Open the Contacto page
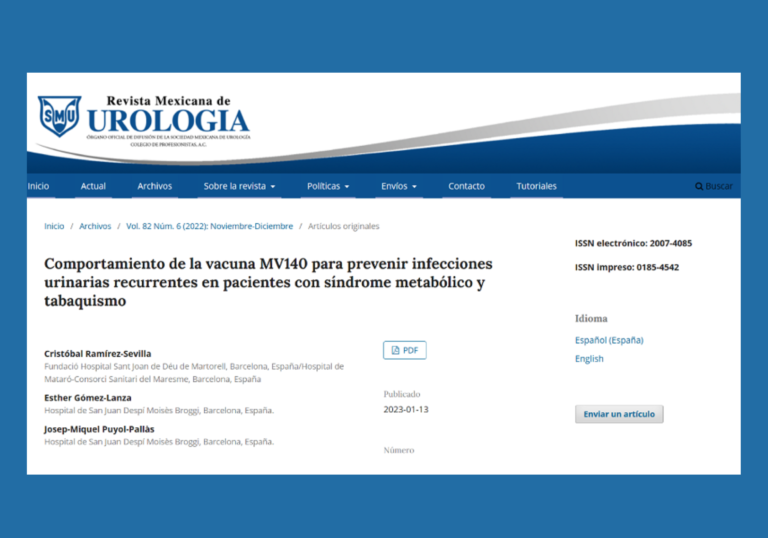Image resolution: width=768 pixels, height=538 pixels. [x=466, y=186]
